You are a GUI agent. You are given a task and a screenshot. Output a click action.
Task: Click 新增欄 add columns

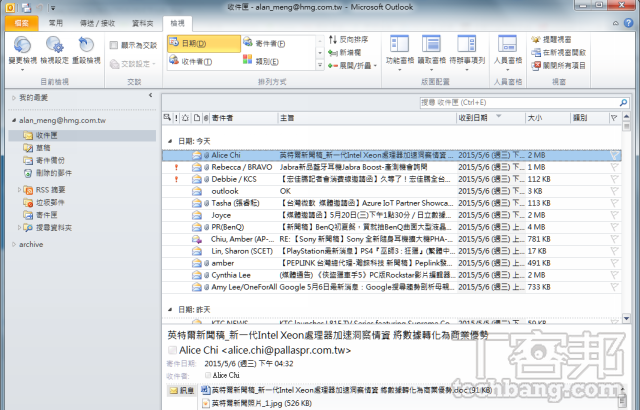pos(344,52)
